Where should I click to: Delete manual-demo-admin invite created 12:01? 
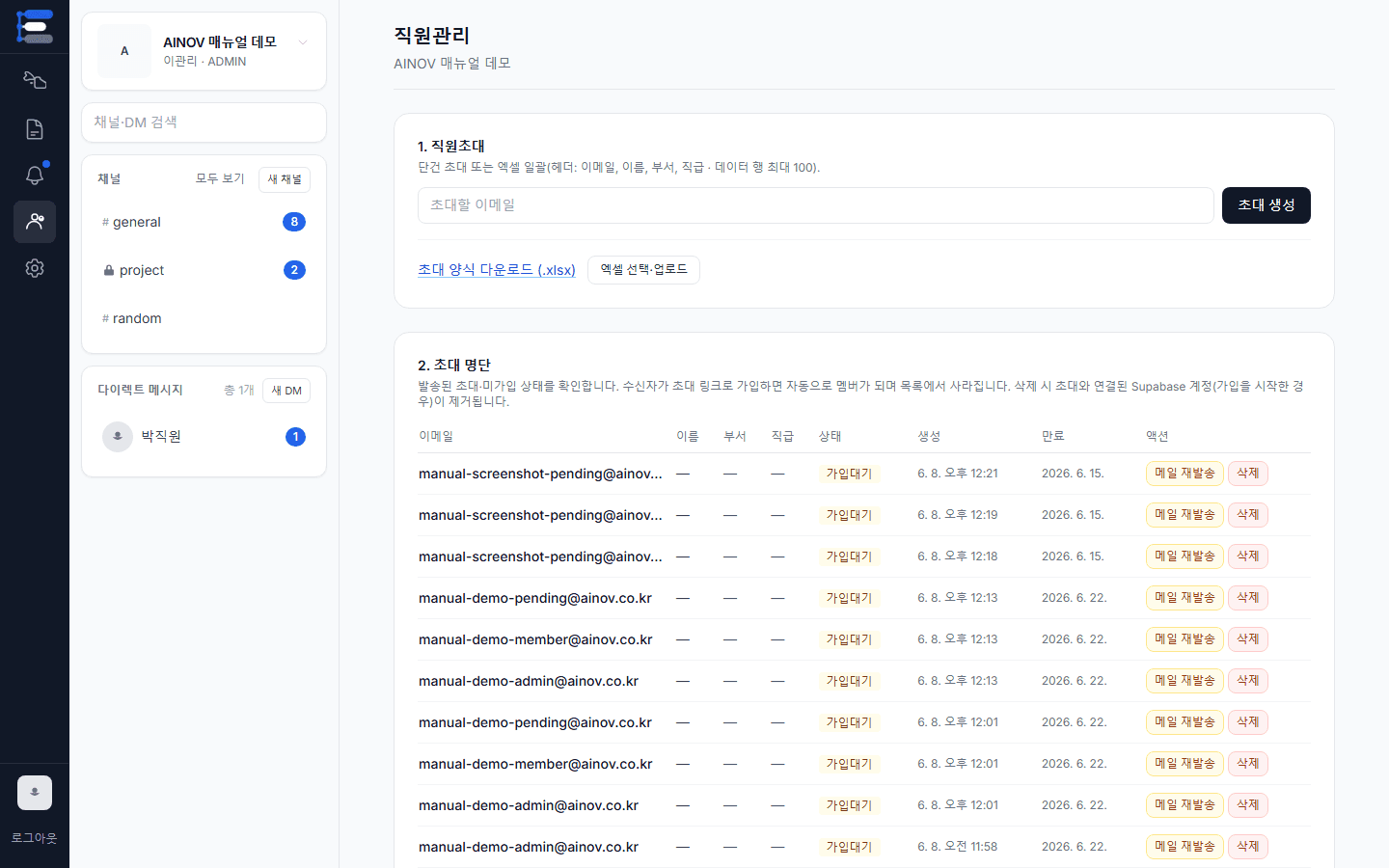[1248, 805]
